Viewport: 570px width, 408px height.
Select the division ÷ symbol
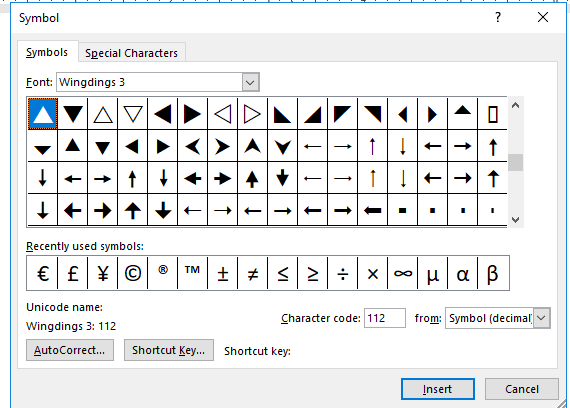pyautogui.click(x=342, y=273)
